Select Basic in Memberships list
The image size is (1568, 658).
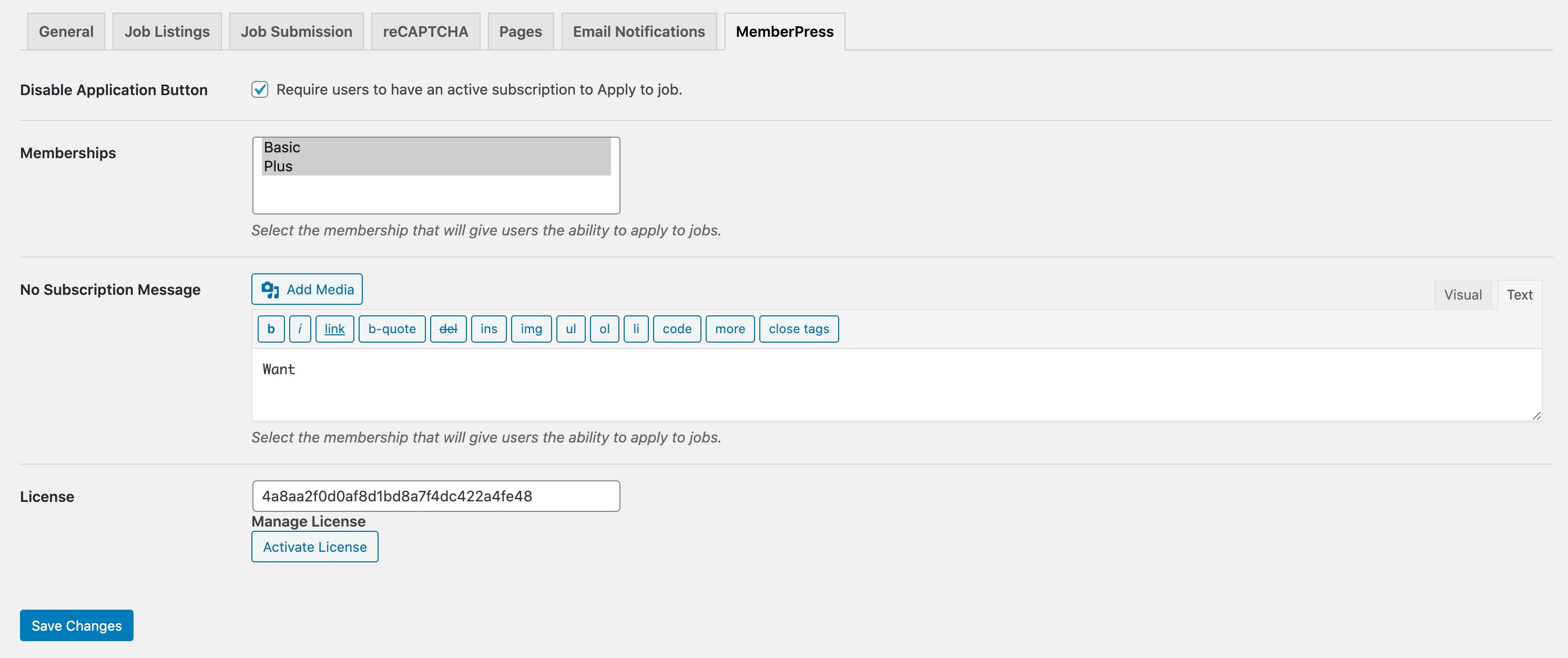[436, 147]
